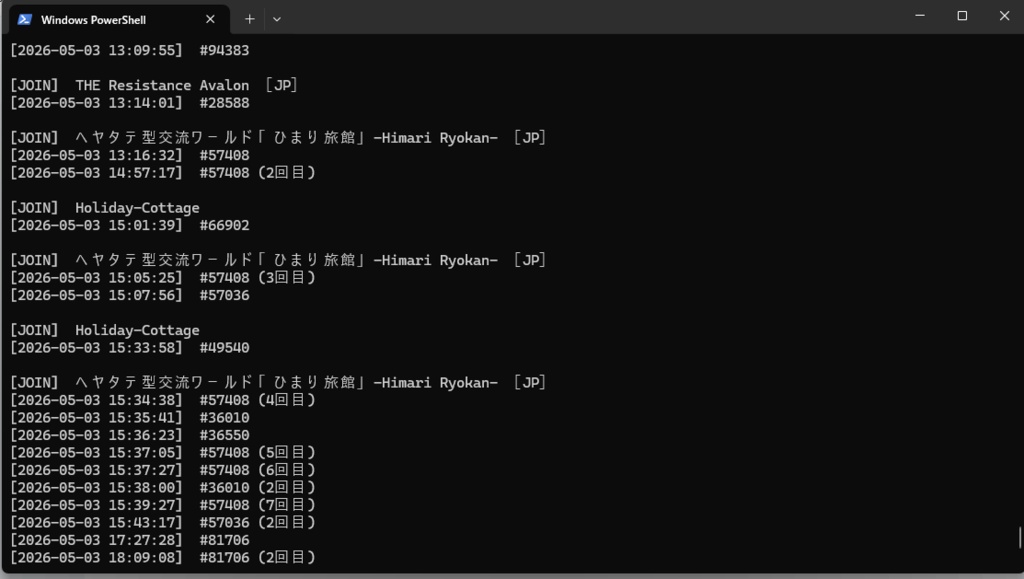Maximize the terminal window
Viewport: 1024px width, 579px height.
[962, 16]
